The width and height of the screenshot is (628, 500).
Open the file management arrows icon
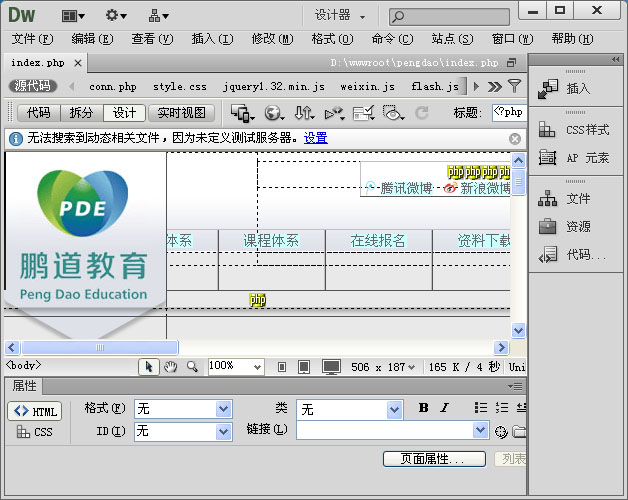304,113
